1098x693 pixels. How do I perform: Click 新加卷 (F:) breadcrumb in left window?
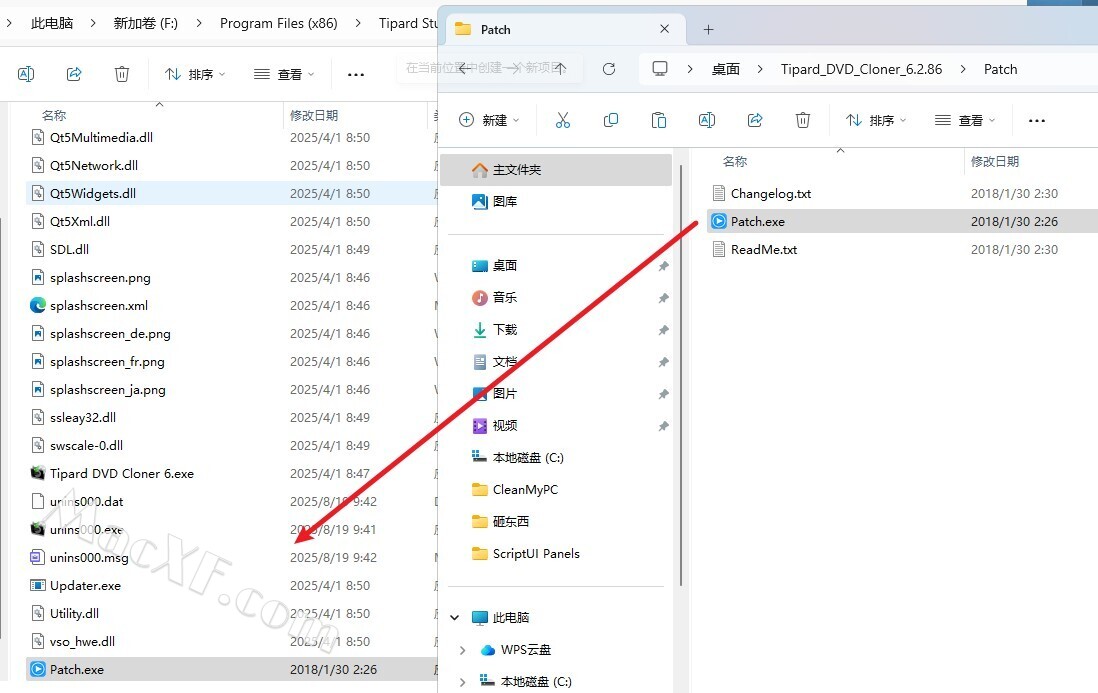coord(146,23)
